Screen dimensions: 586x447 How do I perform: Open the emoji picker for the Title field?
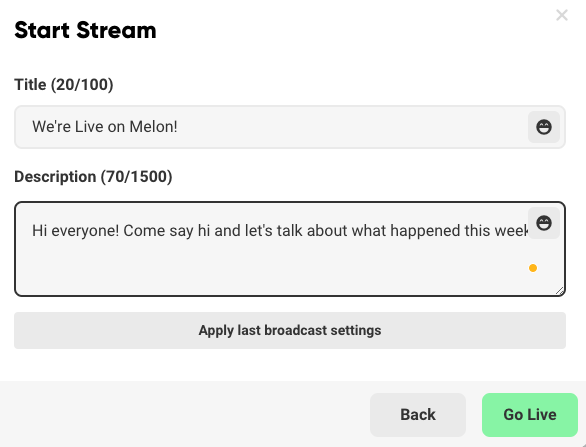click(x=544, y=127)
